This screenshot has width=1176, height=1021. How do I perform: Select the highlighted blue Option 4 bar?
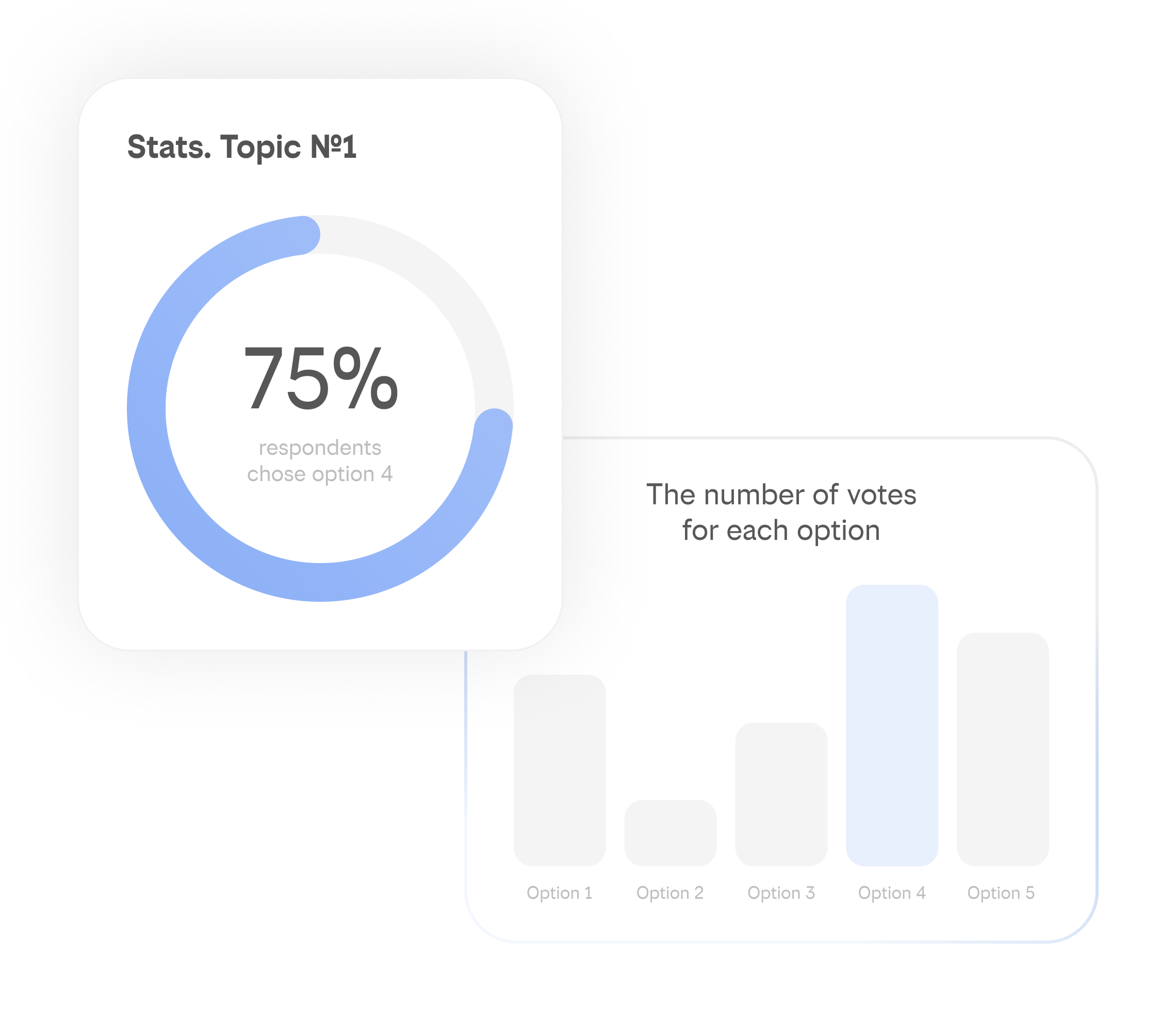point(892,726)
